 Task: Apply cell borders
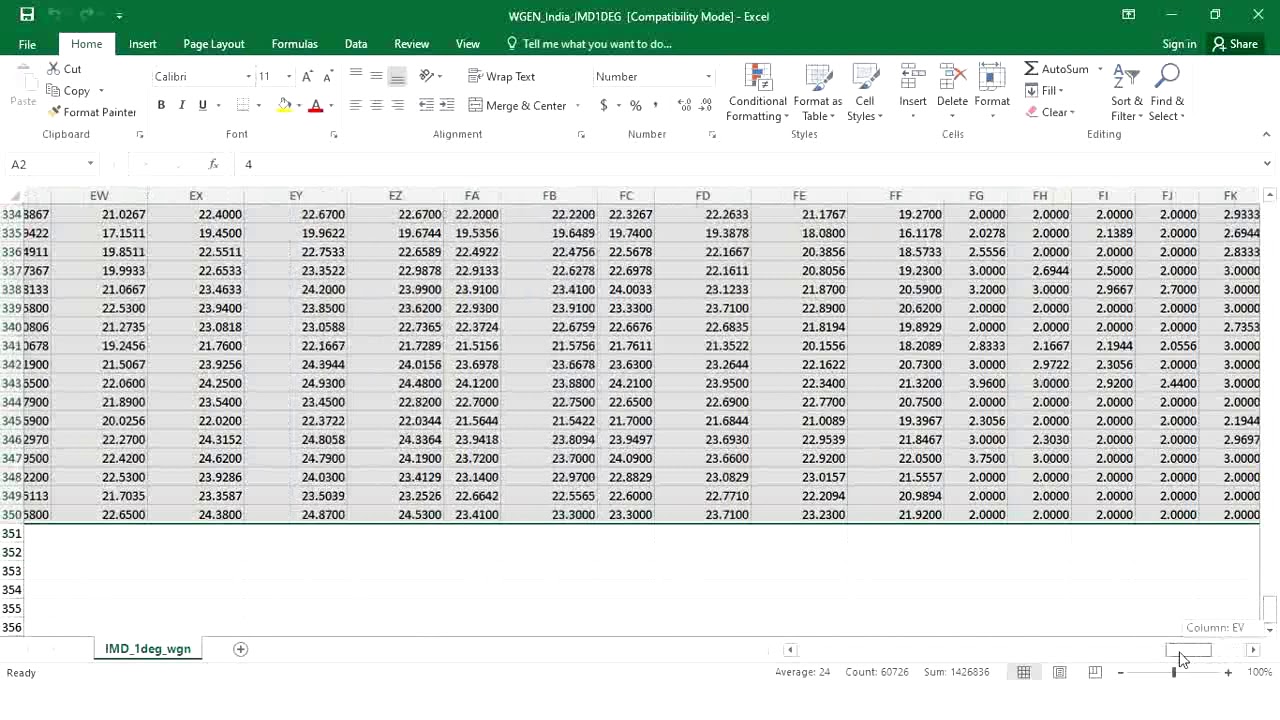pos(243,105)
